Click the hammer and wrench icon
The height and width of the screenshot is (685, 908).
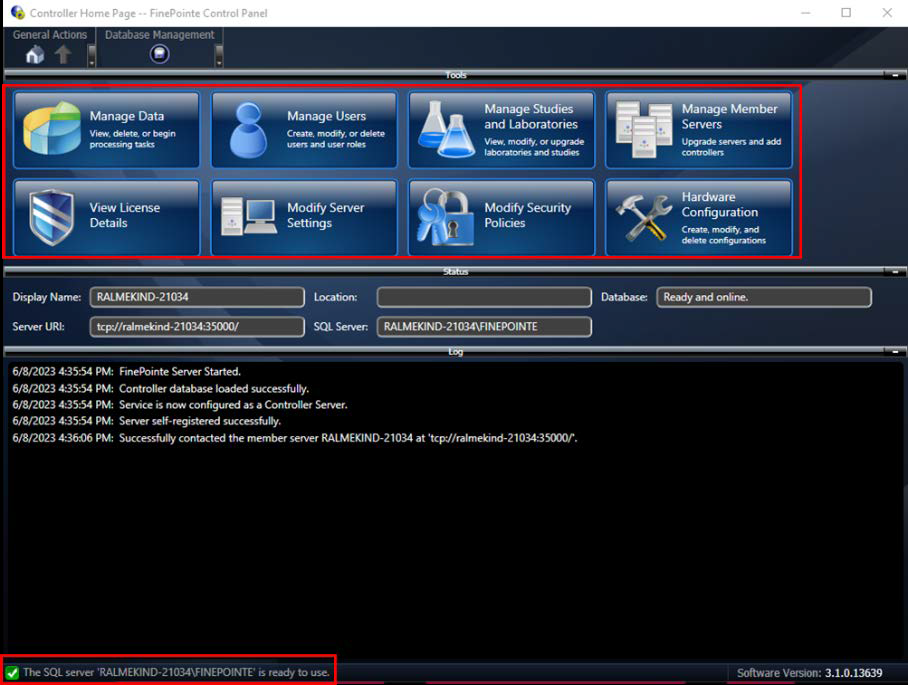point(643,217)
